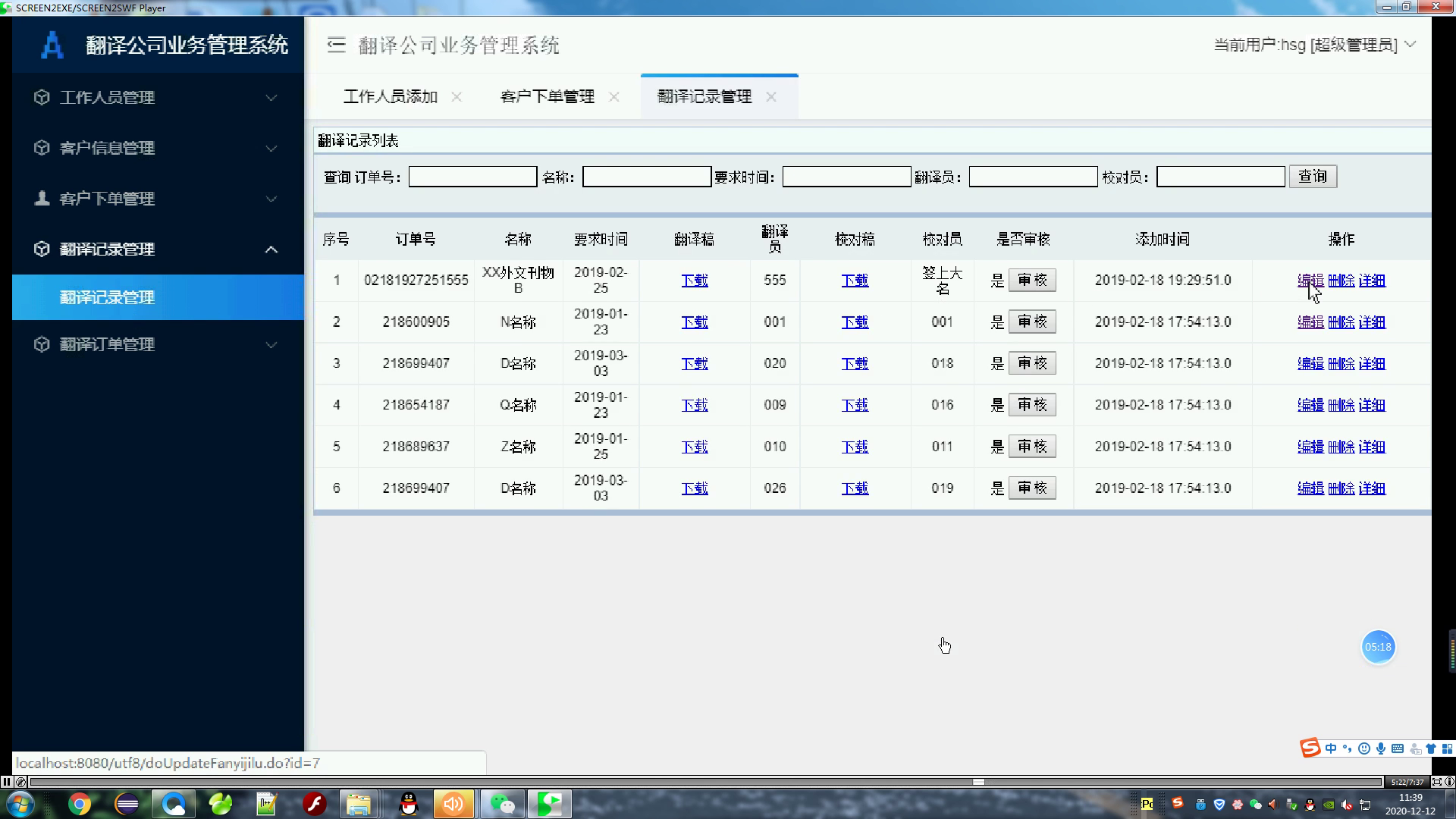Image resolution: width=1456 pixels, height=819 pixels.
Task: Click 编辑 link for order 02181927251555
Action: coord(1310,281)
